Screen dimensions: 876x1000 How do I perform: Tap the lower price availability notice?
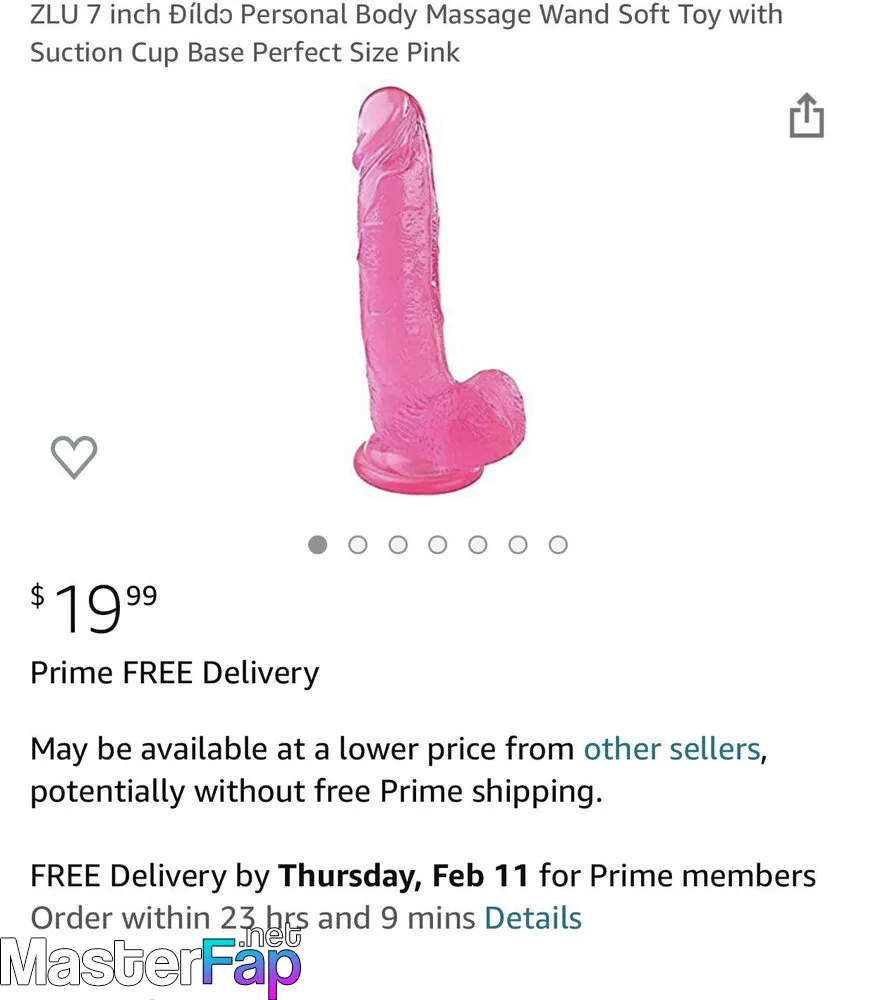pos(398,770)
